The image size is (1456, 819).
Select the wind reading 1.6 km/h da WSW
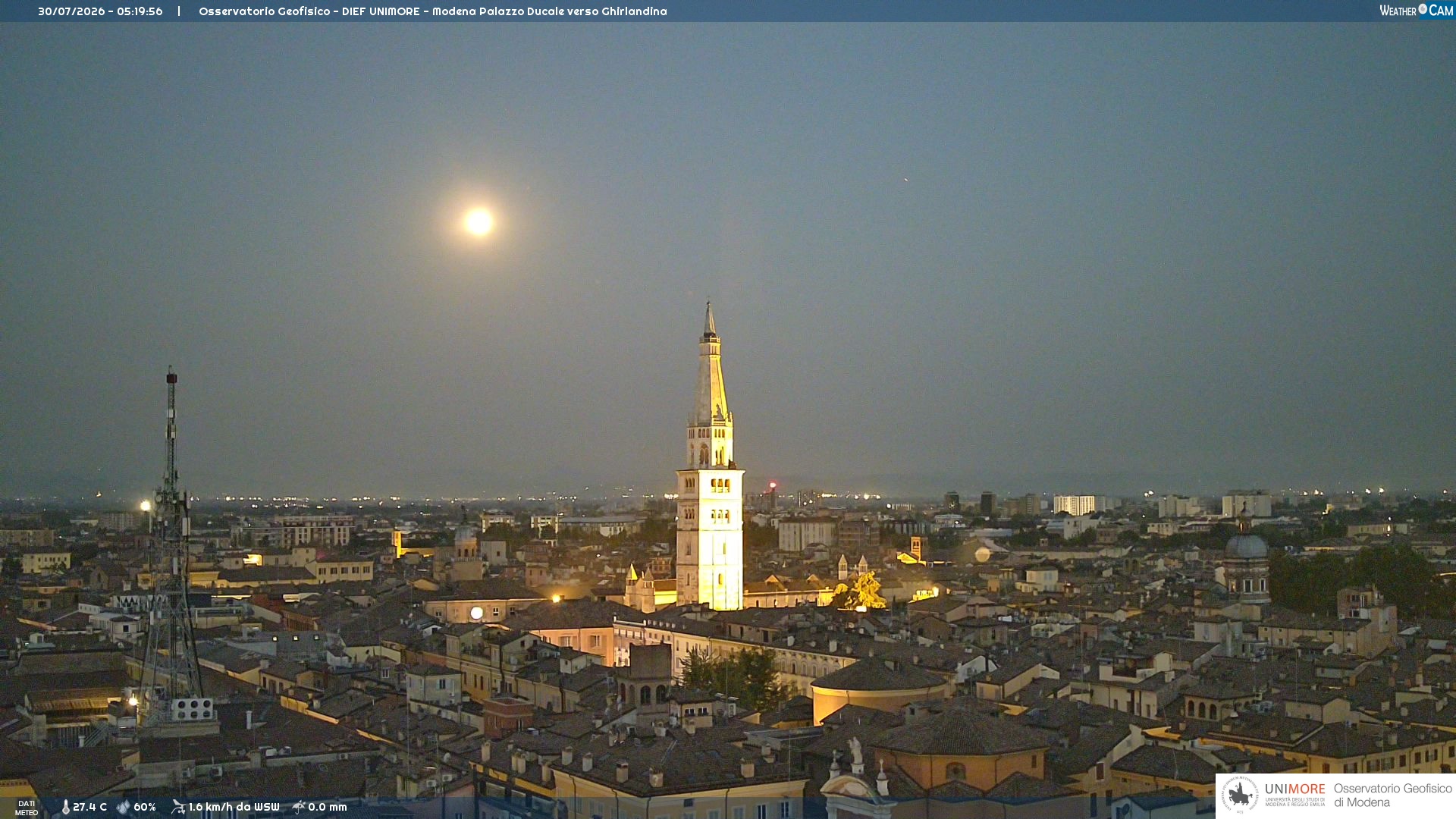coord(234,808)
